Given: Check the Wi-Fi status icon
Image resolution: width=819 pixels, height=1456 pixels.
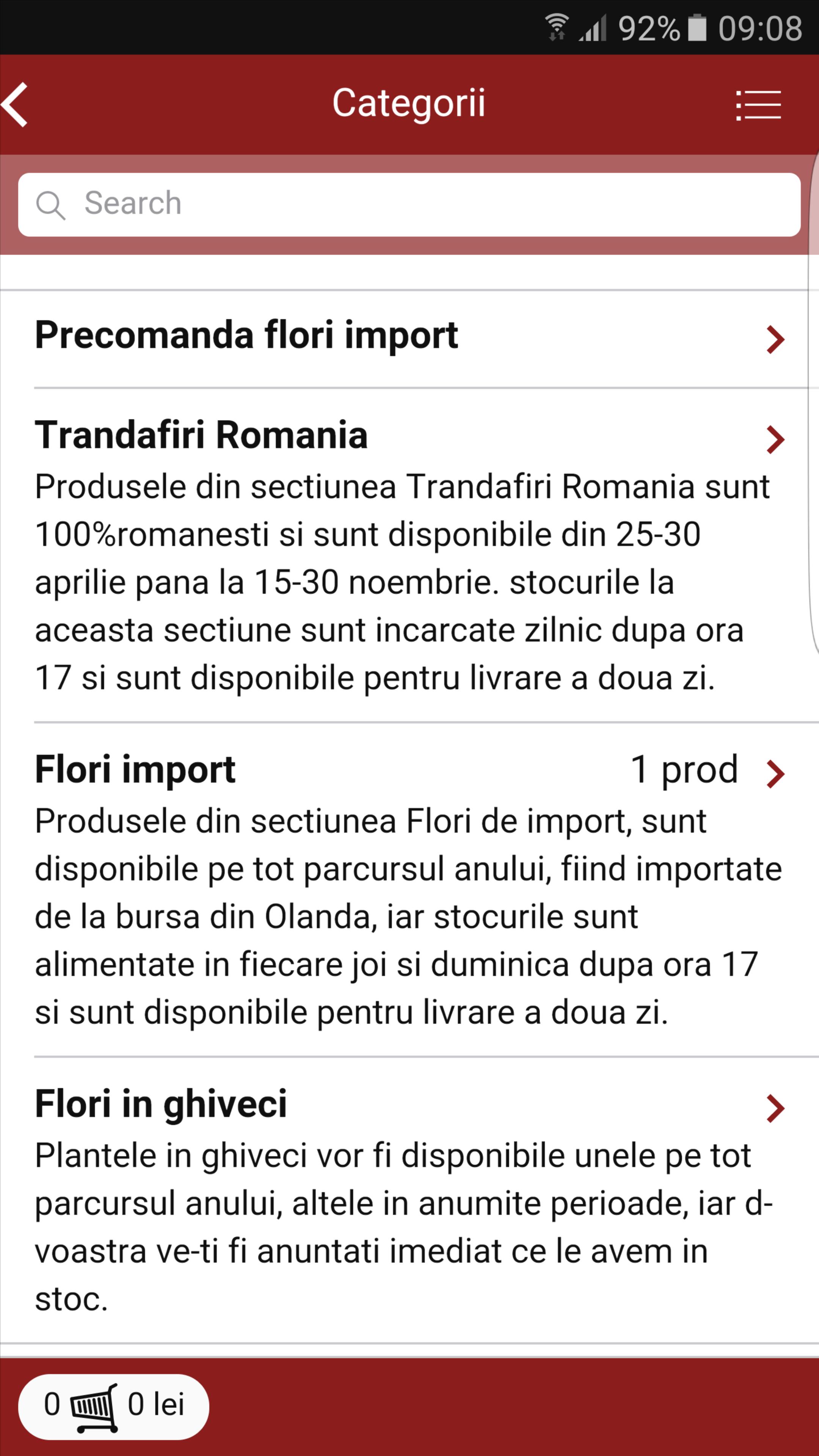Looking at the screenshot, I should [x=557, y=27].
